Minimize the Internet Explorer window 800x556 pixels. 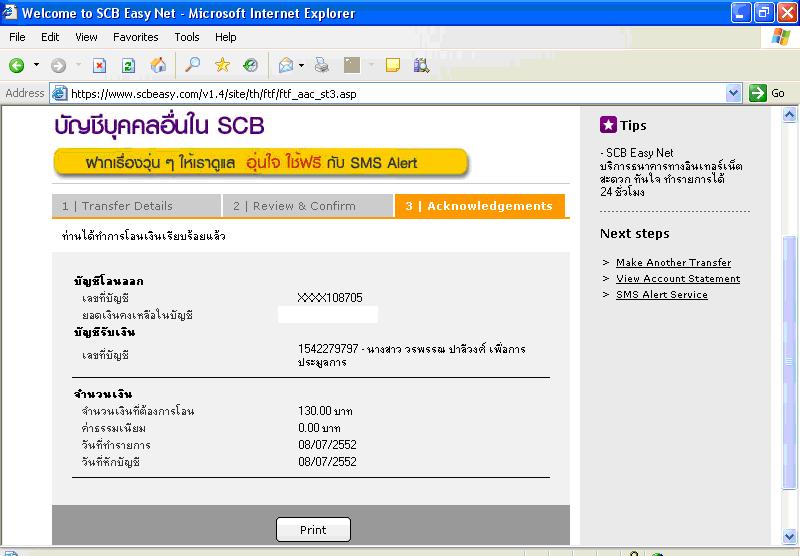click(740, 13)
